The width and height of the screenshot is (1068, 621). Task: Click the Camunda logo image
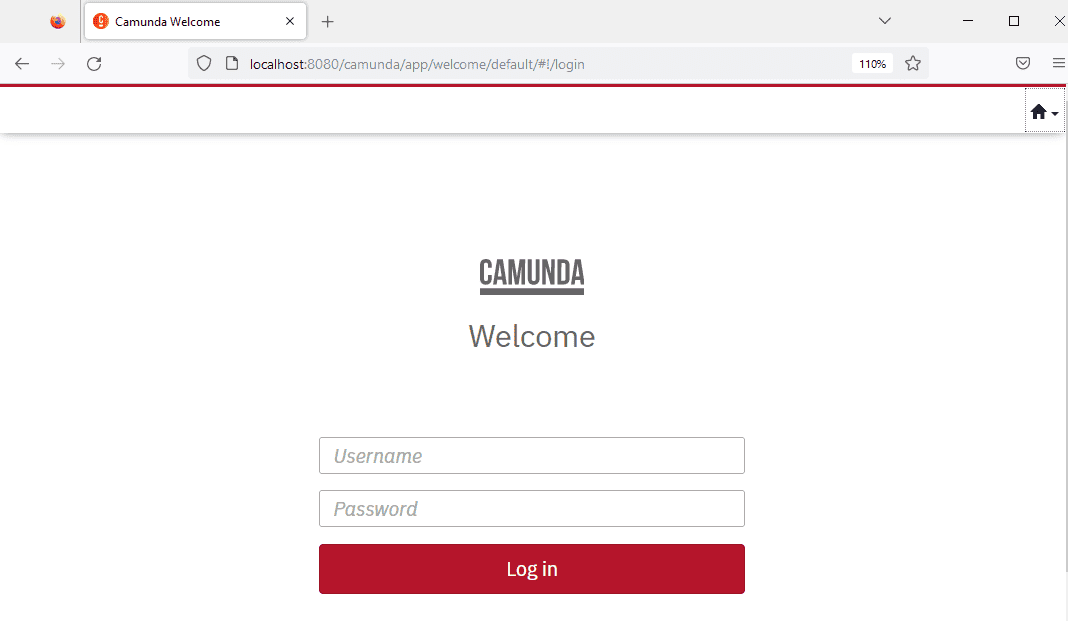(531, 276)
